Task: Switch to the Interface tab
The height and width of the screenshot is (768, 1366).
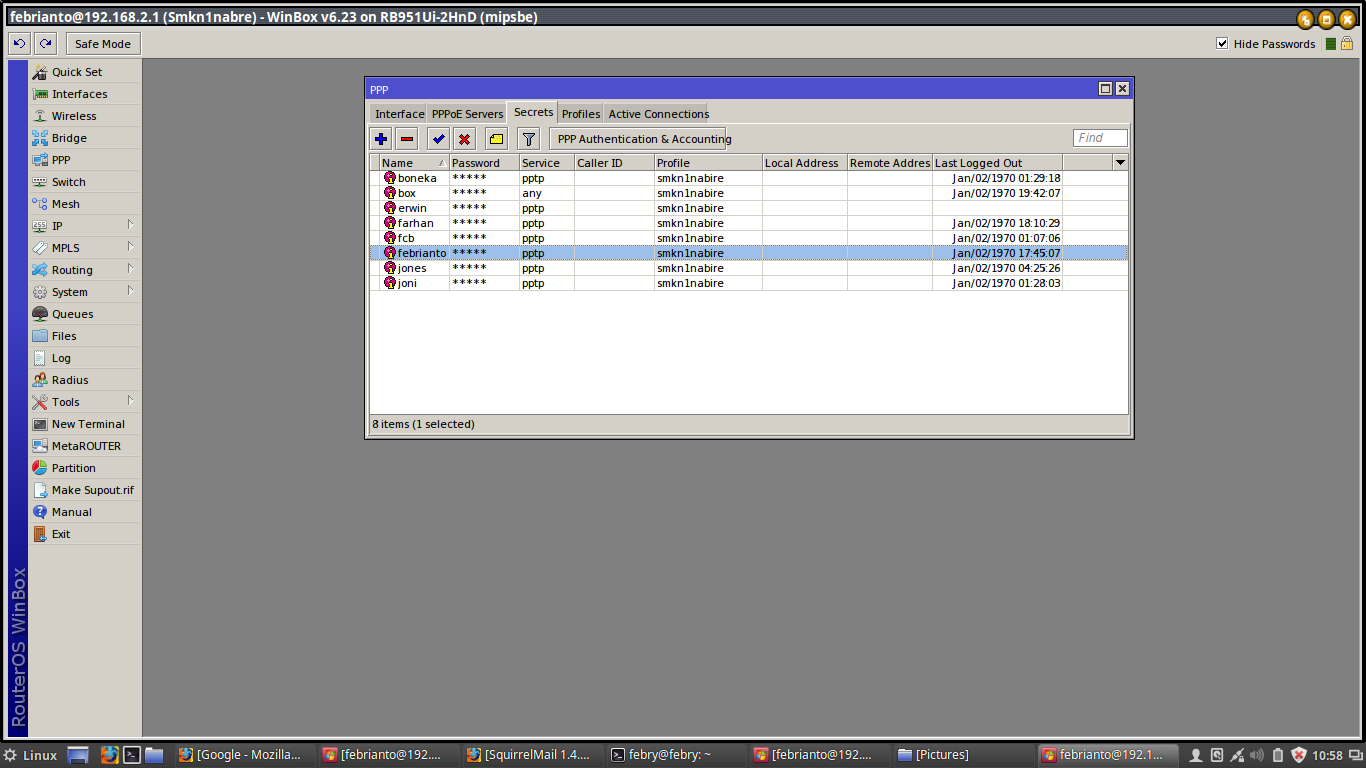Action: [x=399, y=114]
